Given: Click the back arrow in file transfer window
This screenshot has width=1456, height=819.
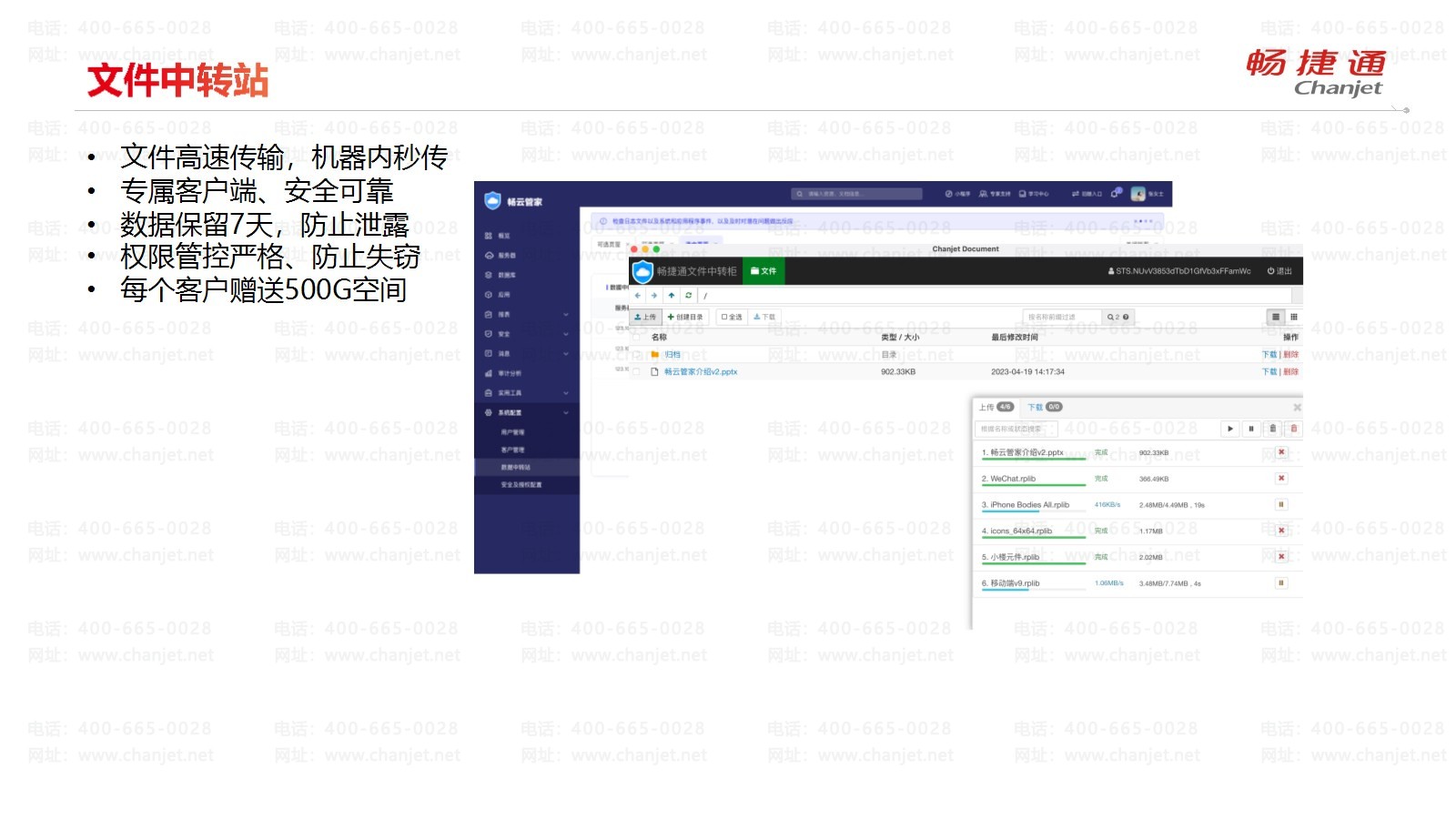Looking at the screenshot, I should [638, 296].
